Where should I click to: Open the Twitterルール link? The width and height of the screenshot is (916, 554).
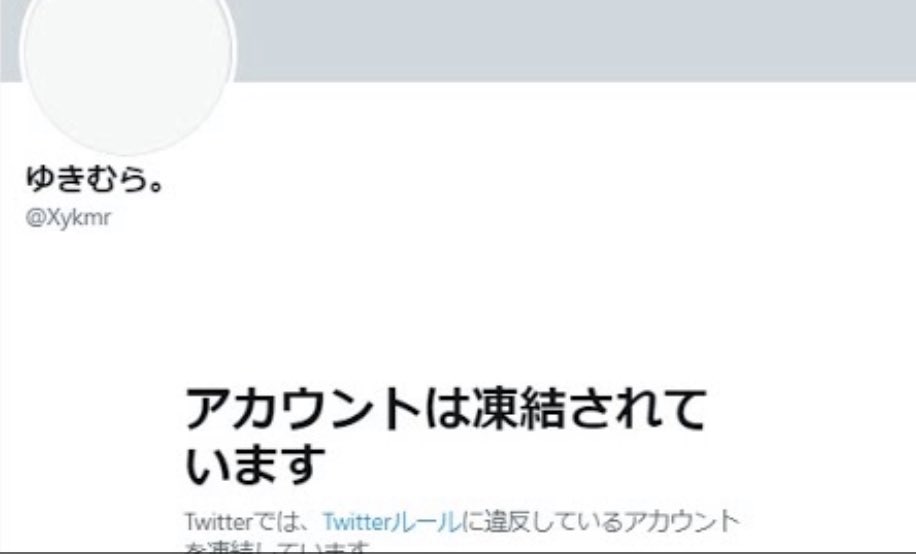pos(391,521)
